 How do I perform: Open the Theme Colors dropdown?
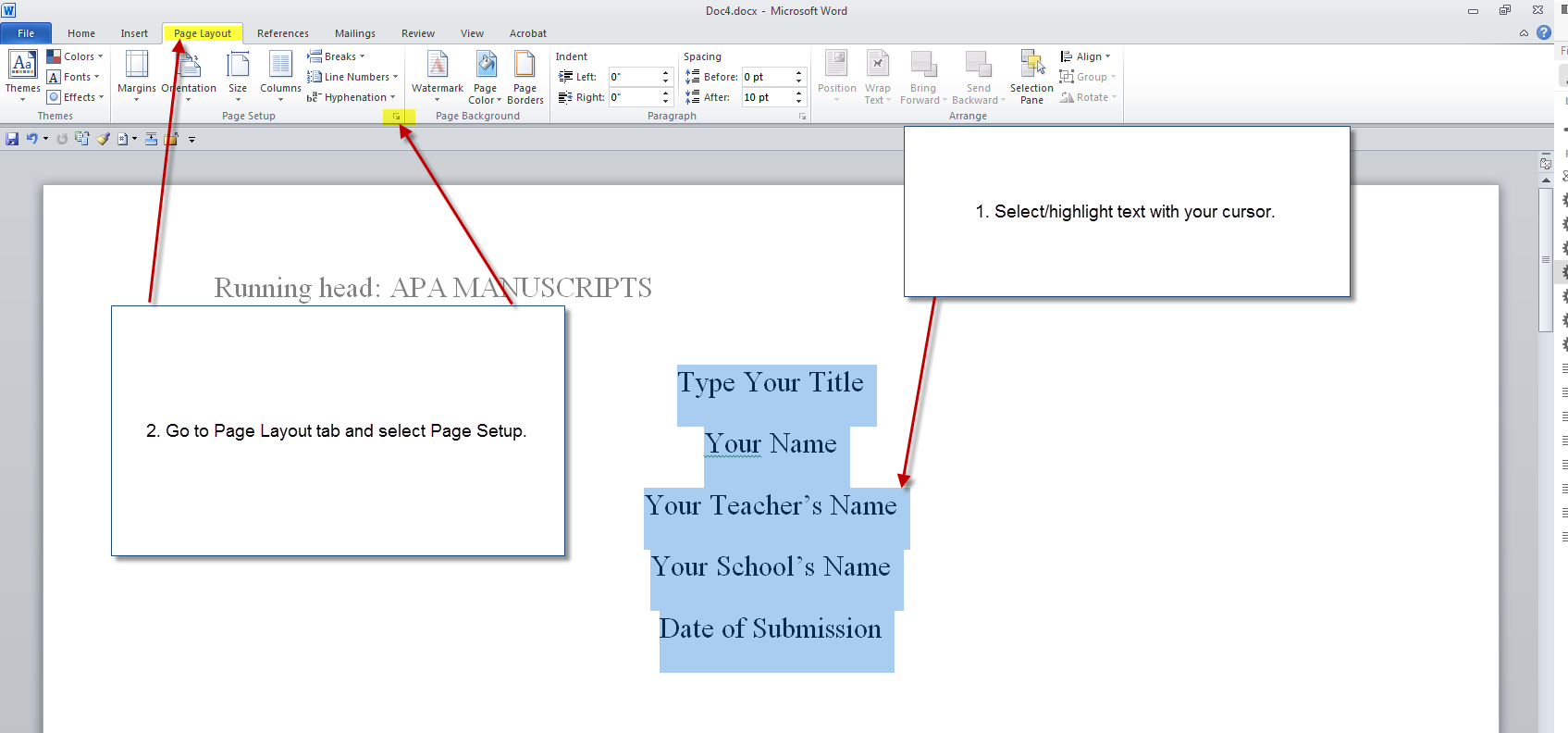tap(76, 56)
